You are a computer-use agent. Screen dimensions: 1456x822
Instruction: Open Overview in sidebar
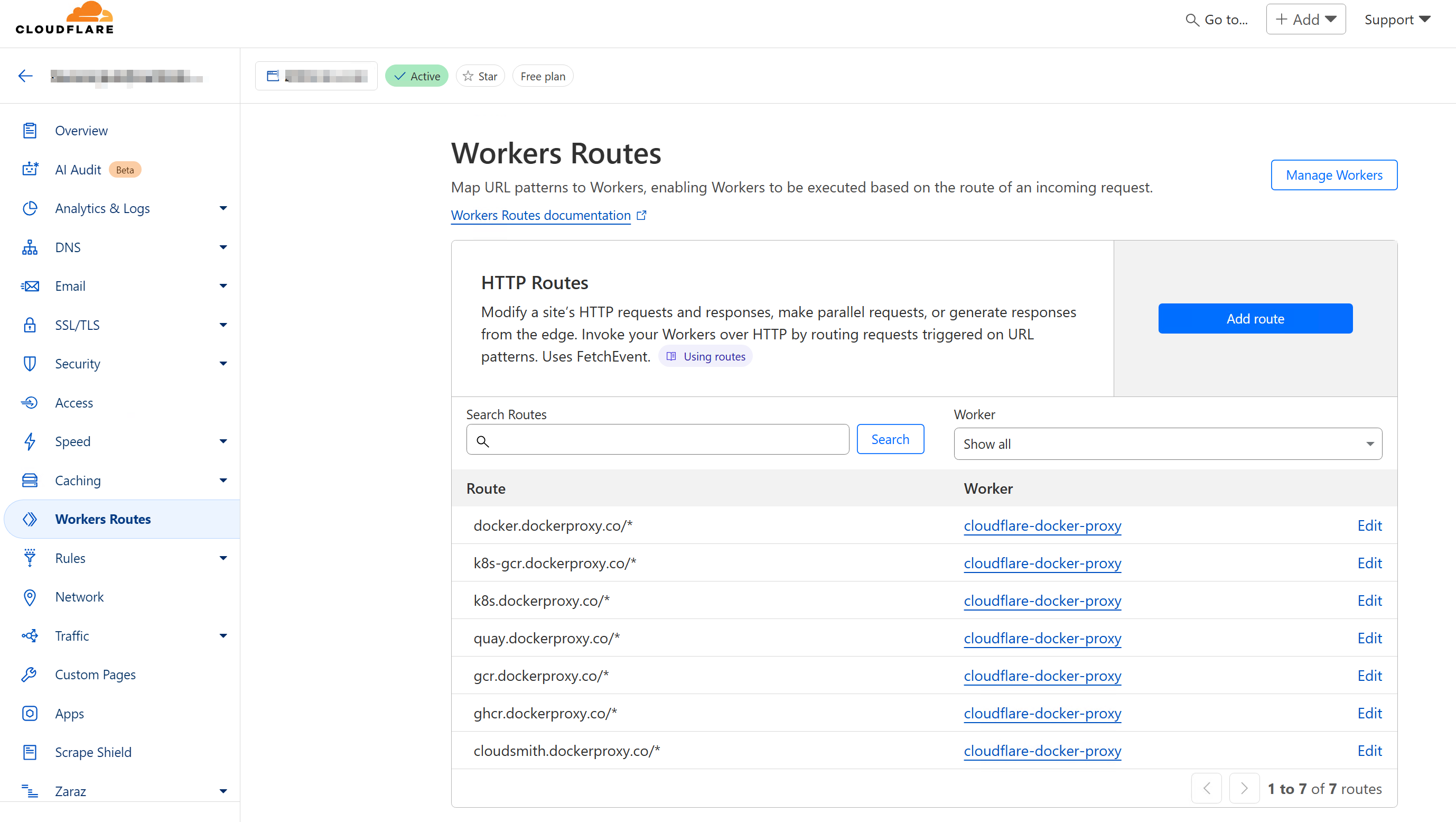pos(81,131)
